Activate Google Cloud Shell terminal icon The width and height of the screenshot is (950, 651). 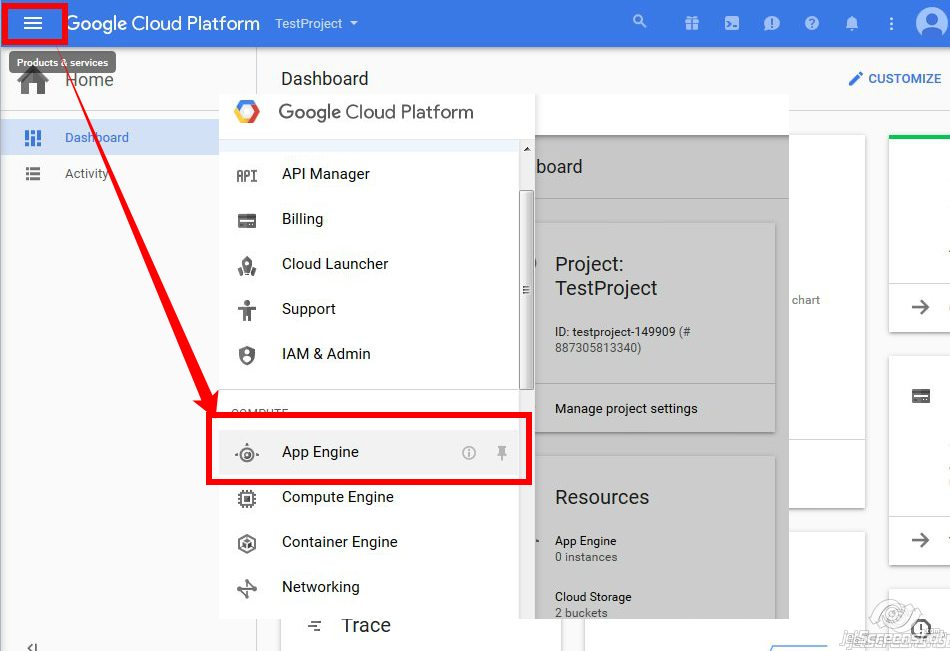pos(732,23)
